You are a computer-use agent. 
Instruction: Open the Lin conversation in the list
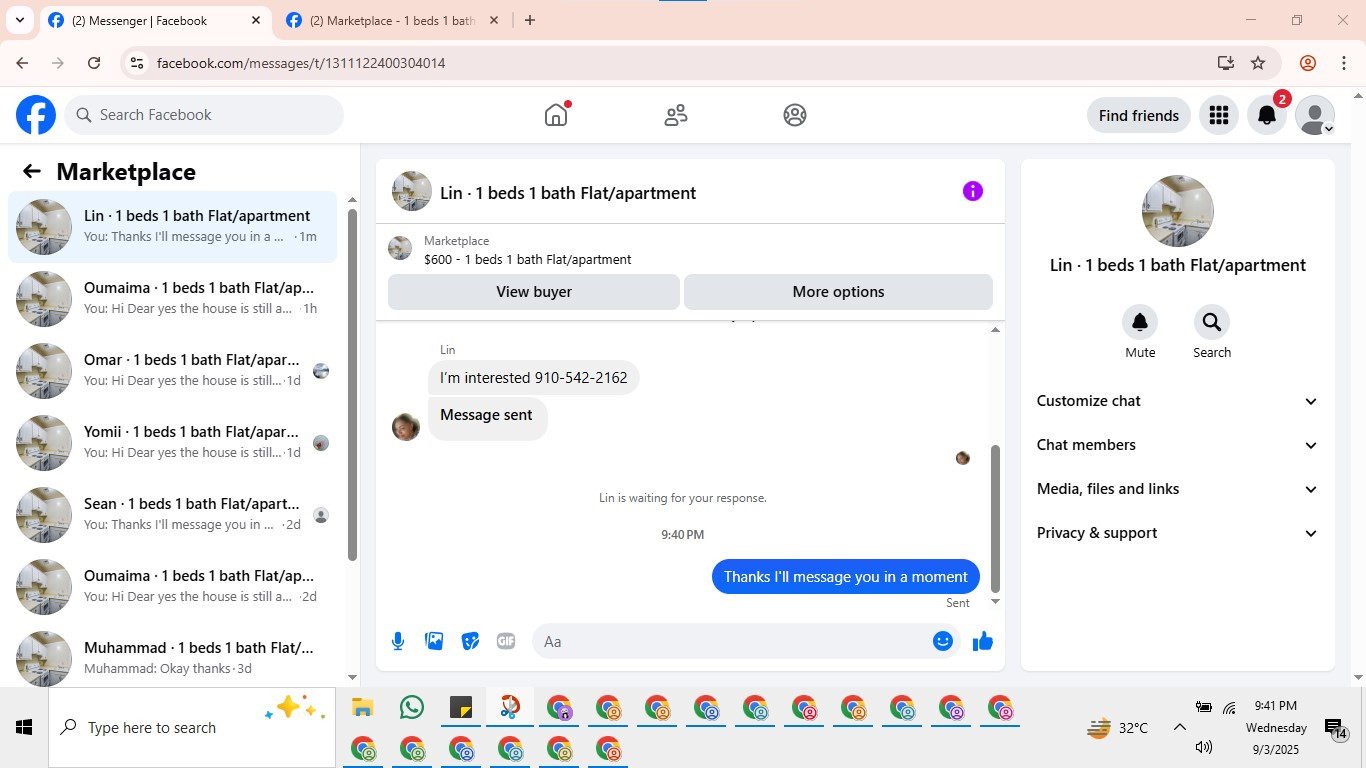pyautogui.click(x=172, y=227)
